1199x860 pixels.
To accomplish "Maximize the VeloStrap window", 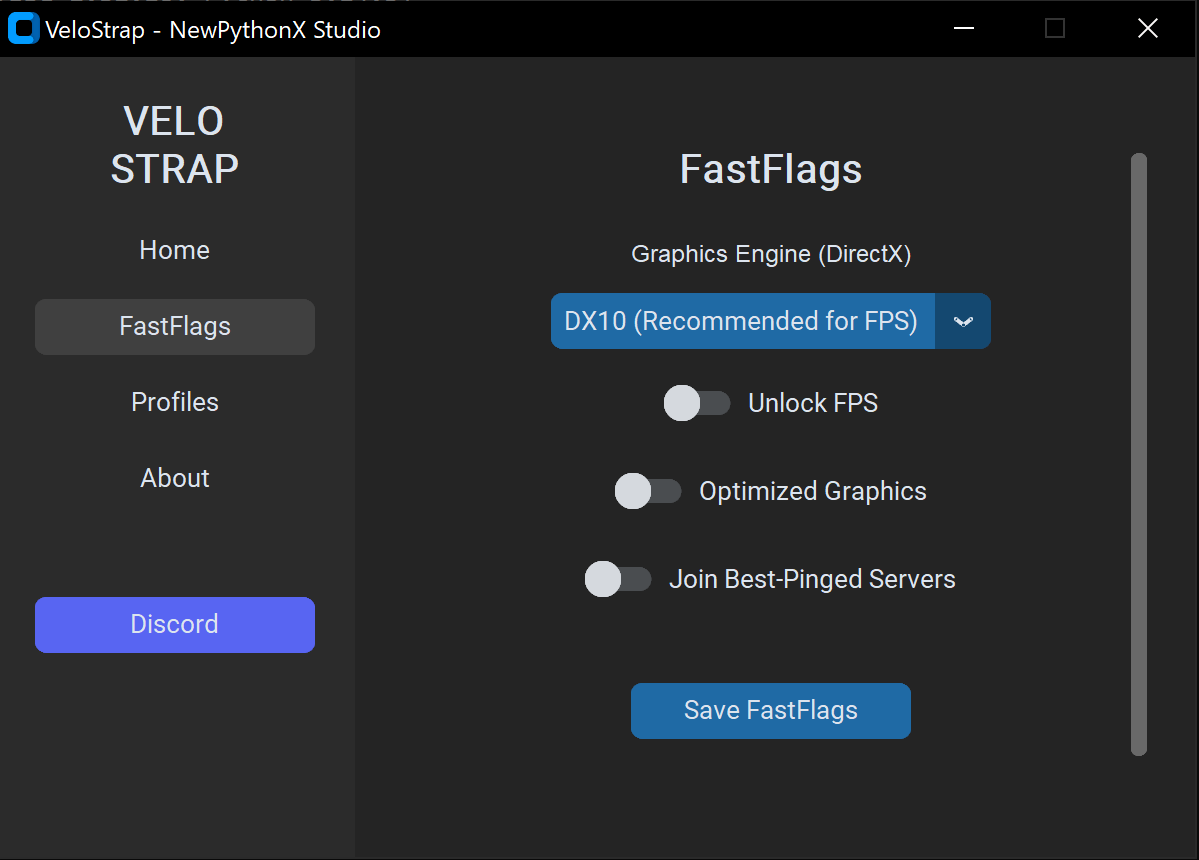I will (x=1055, y=29).
